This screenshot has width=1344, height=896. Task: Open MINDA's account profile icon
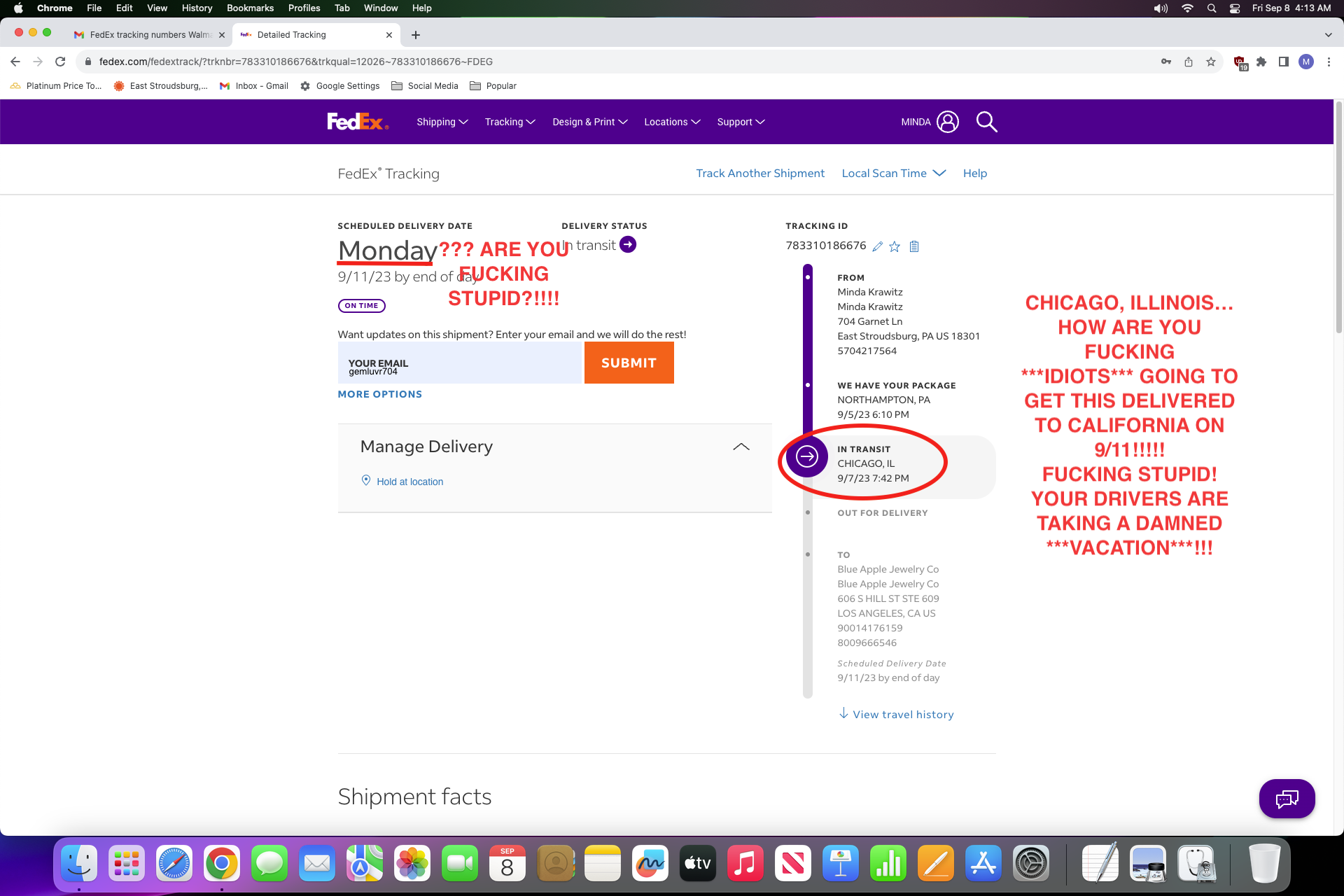[947, 121]
